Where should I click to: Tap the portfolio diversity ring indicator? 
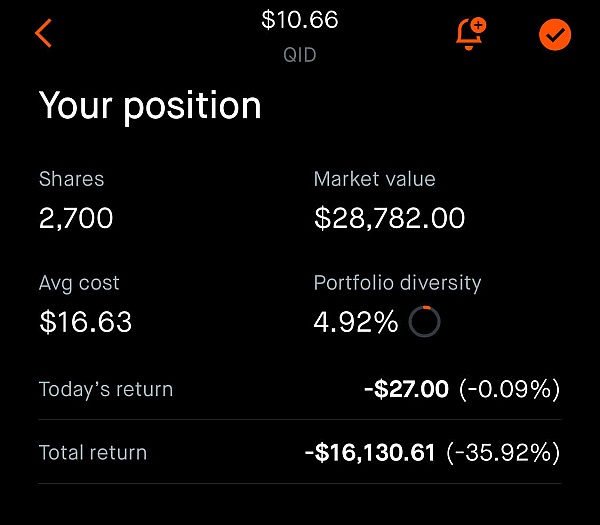coord(424,322)
